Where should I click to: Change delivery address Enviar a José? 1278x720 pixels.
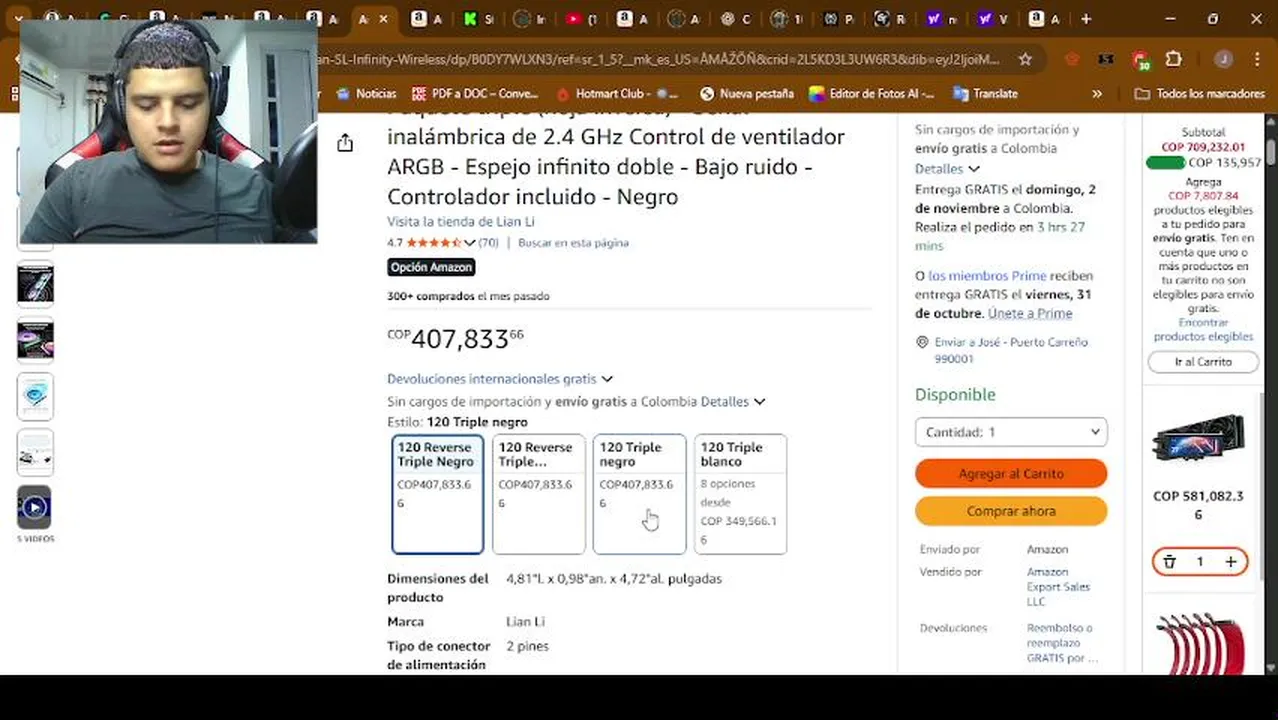point(1011,350)
